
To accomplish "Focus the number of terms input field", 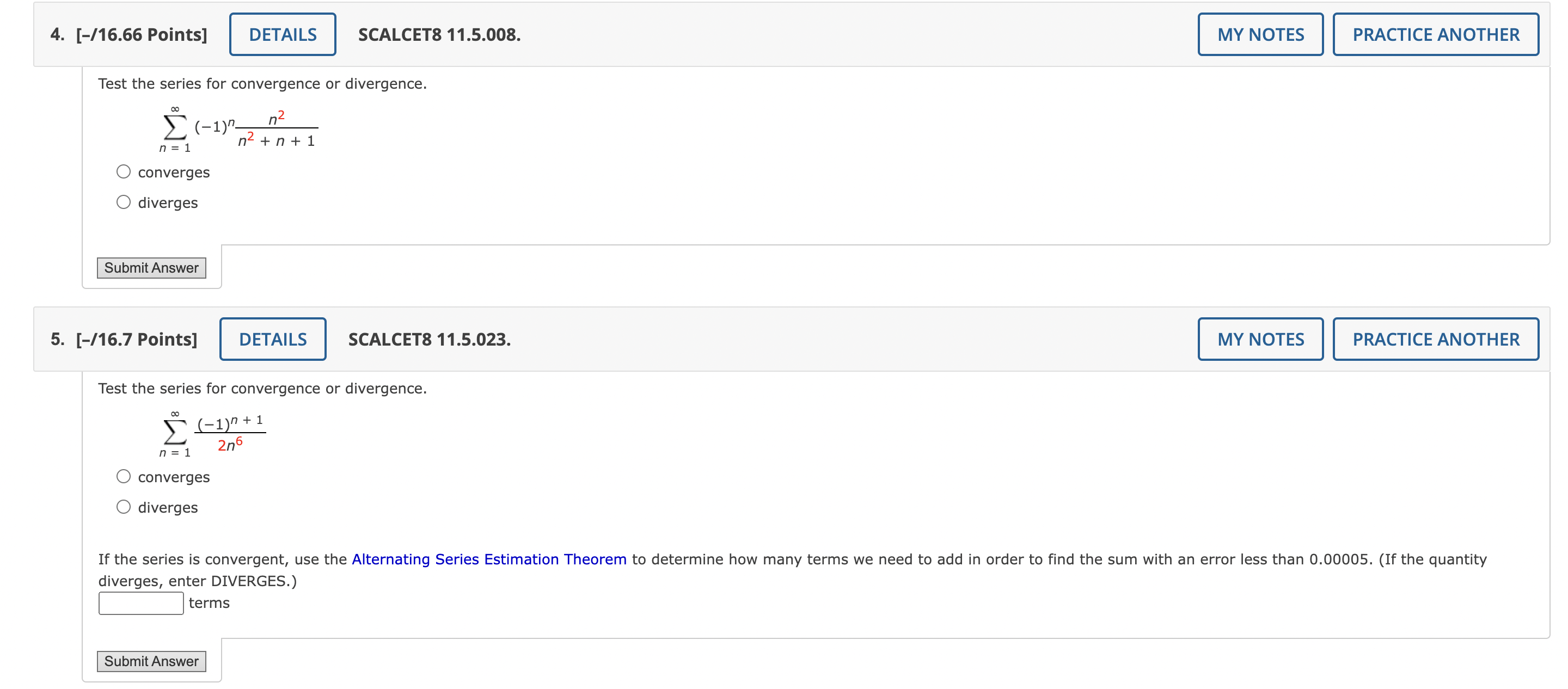I will (141, 603).
